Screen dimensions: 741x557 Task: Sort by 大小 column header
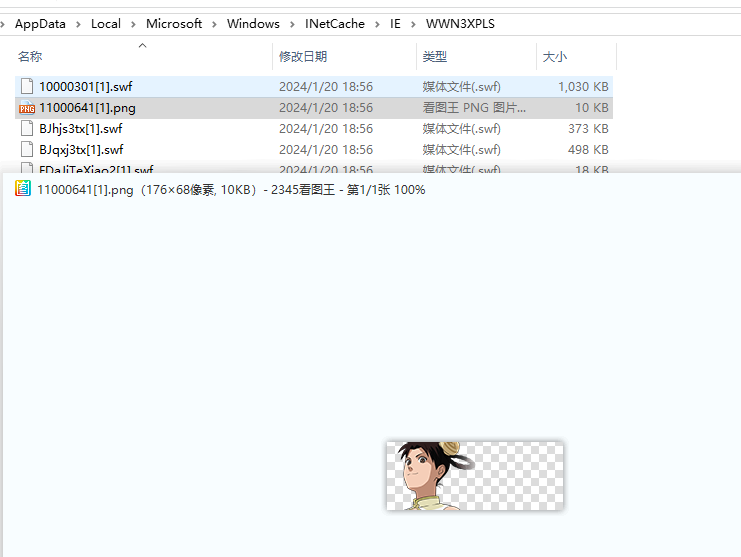point(555,57)
